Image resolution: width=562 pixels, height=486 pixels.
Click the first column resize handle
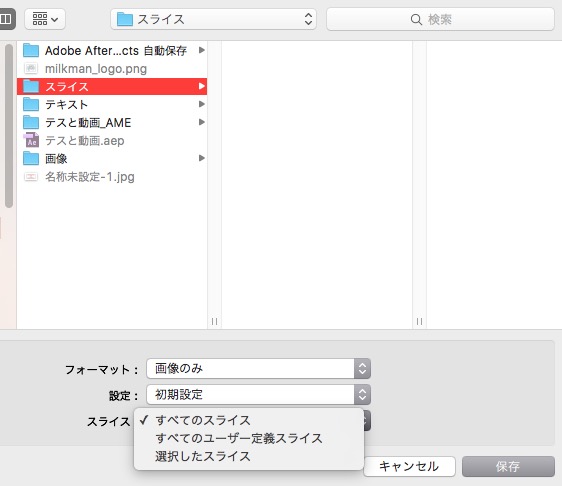click(x=214, y=321)
